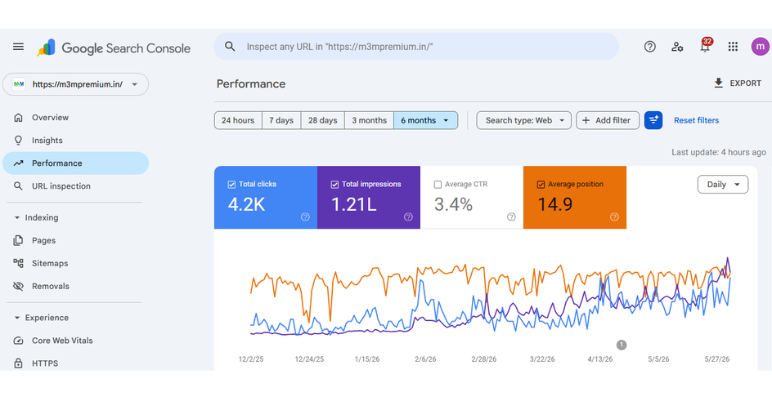This screenshot has height=400, width=772.
Task: Click the URL inspection search field
Action: [x=416, y=47]
